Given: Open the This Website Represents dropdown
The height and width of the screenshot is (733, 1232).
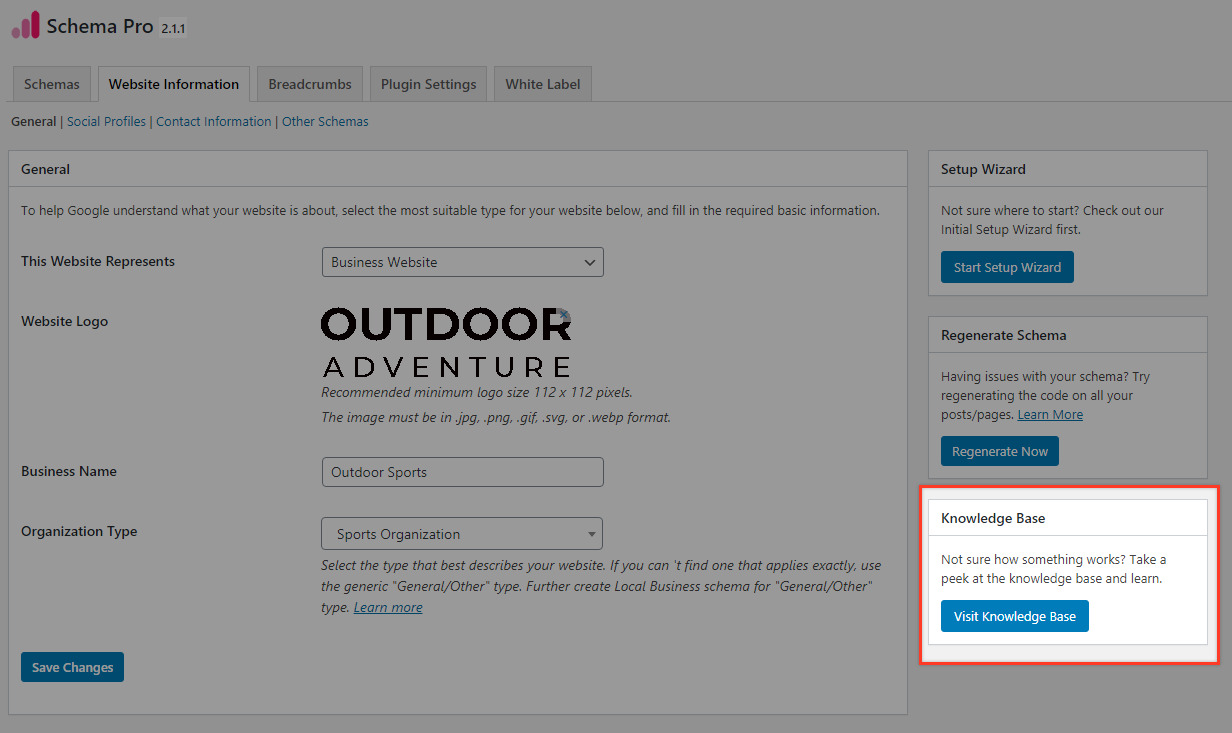Looking at the screenshot, I should [462, 261].
